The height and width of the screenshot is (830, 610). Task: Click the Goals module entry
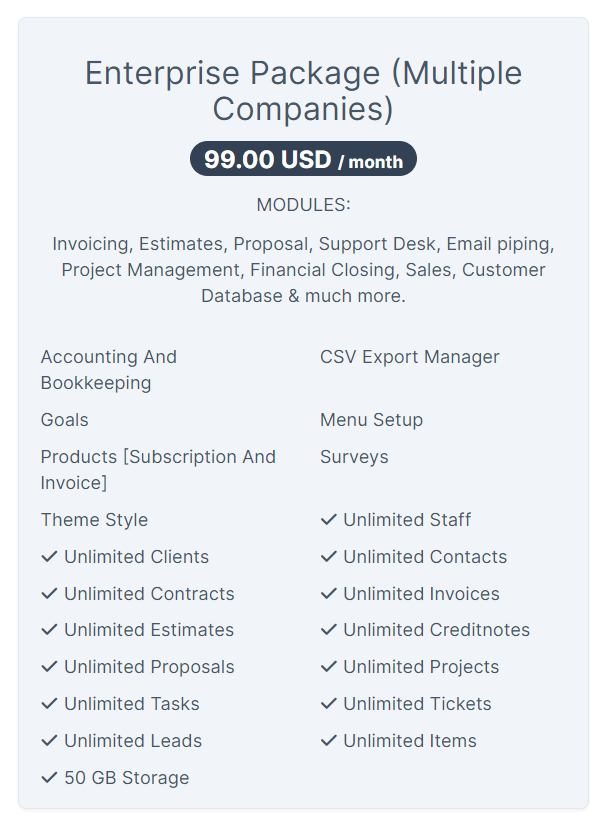pos(64,420)
